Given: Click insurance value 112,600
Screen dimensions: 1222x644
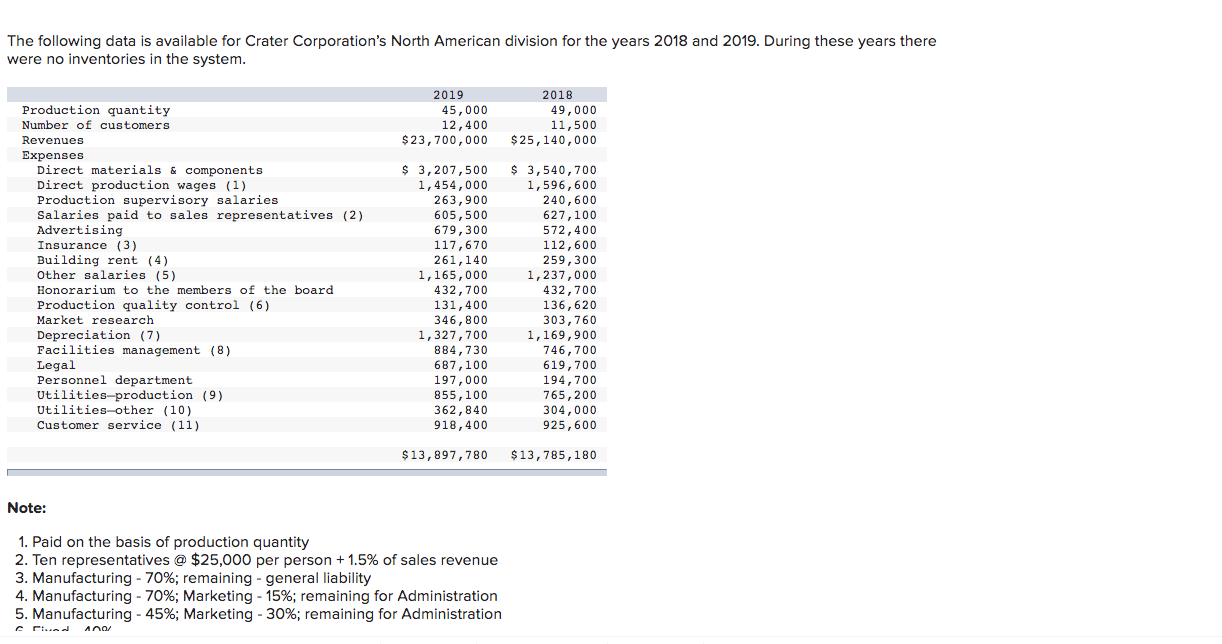Looking at the screenshot, I should pos(569,245).
